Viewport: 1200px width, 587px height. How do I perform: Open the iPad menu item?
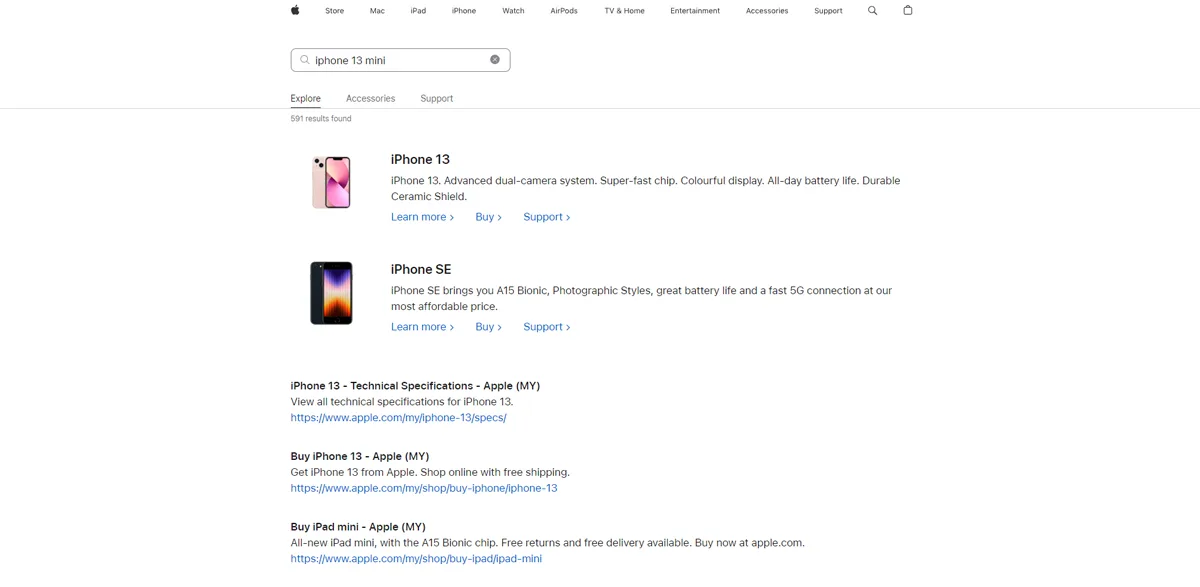[x=418, y=11]
